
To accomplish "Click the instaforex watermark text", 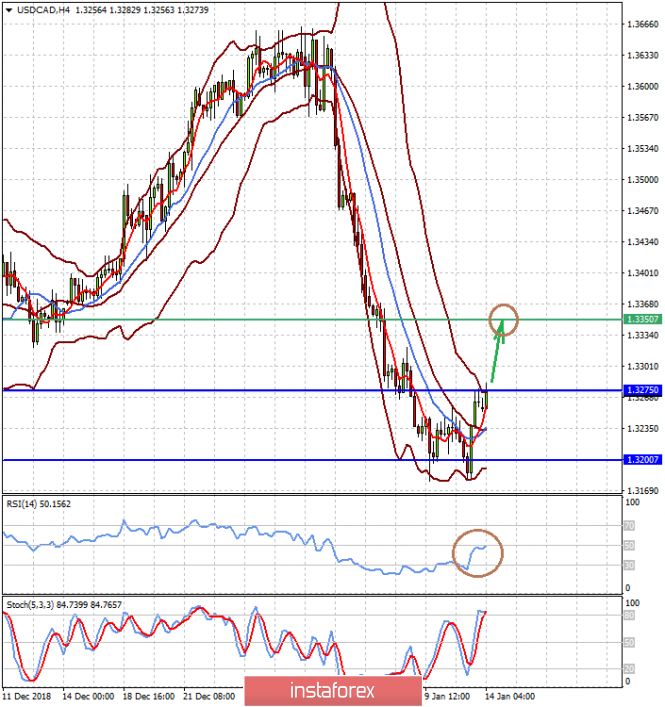I will click(332, 690).
